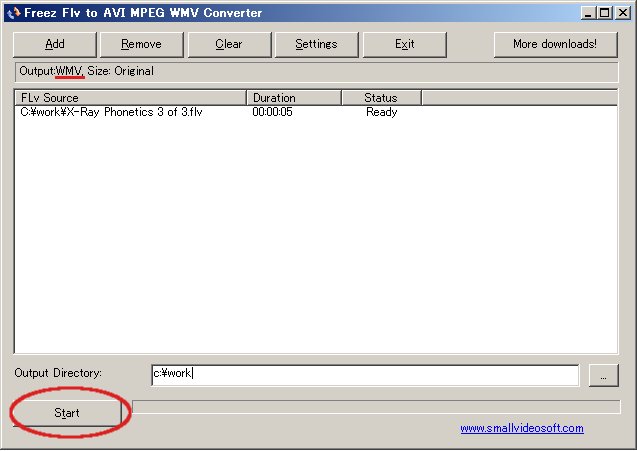
Task: Click the Status column header
Action: tap(381, 98)
